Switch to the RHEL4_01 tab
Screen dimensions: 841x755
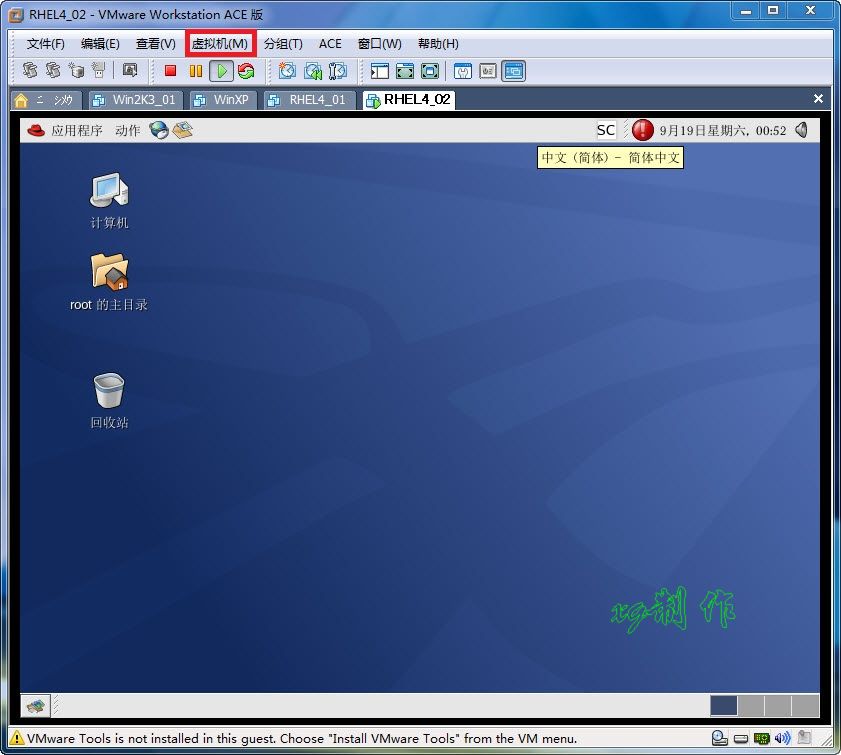click(x=309, y=100)
